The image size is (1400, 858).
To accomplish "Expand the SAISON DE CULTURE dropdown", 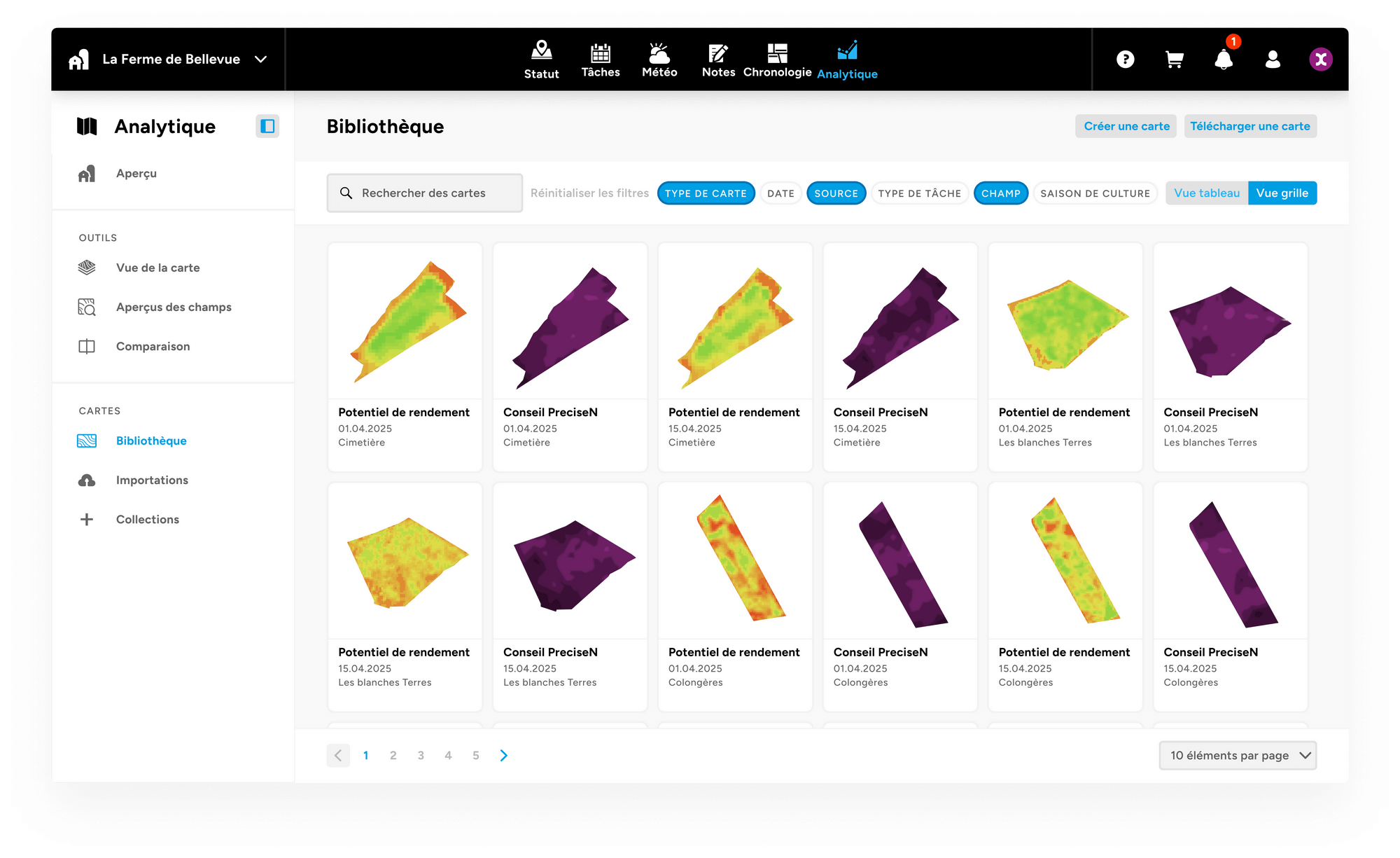I will click(x=1093, y=193).
